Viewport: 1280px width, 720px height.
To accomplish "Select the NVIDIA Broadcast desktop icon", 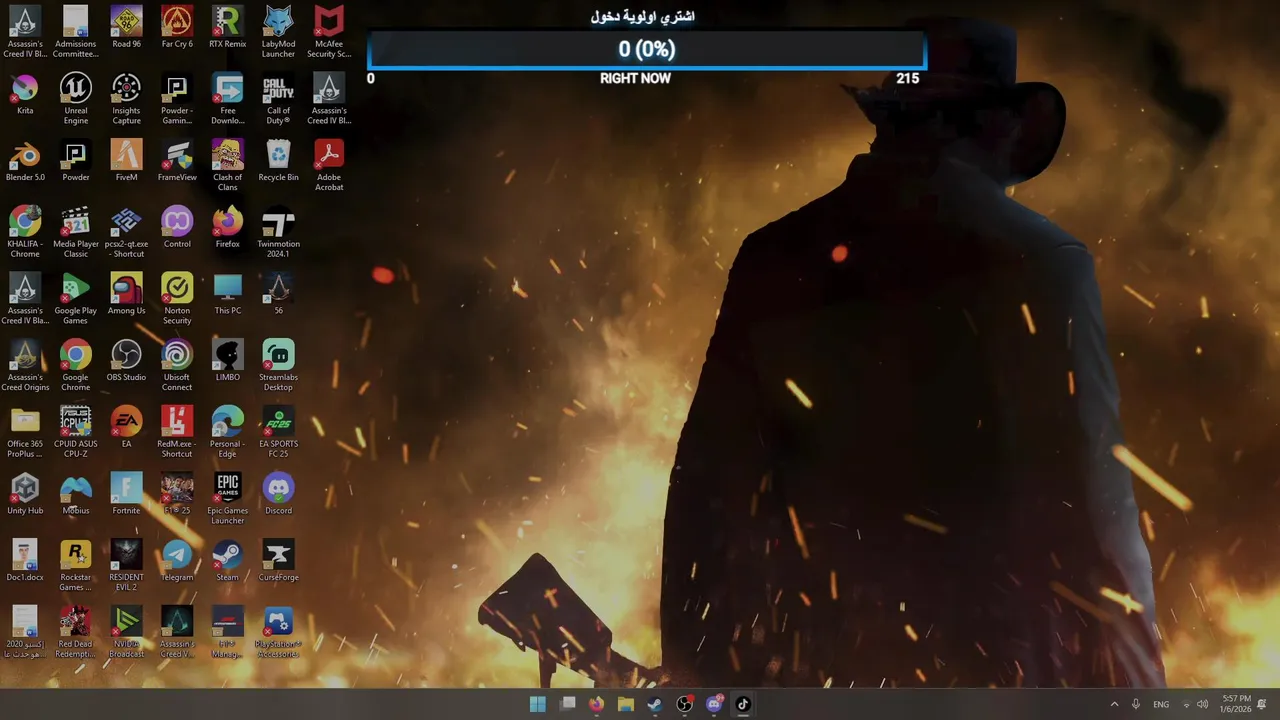I will pos(126,633).
